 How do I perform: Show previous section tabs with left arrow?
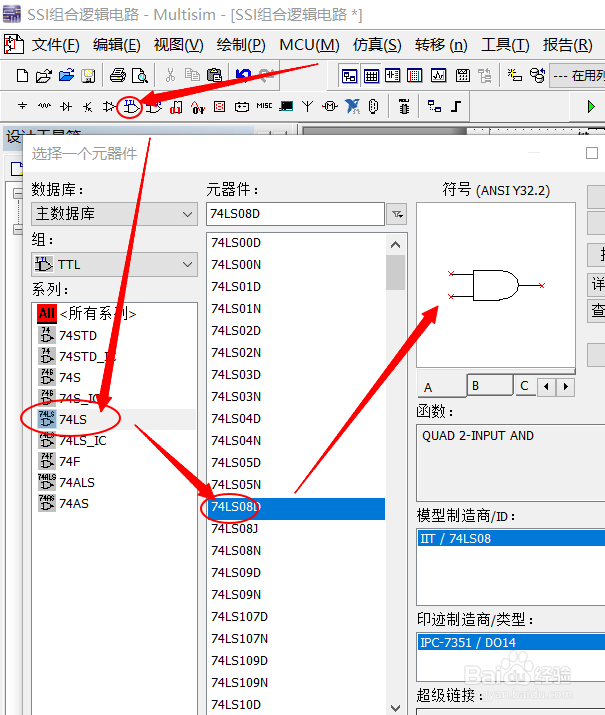point(546,387)
